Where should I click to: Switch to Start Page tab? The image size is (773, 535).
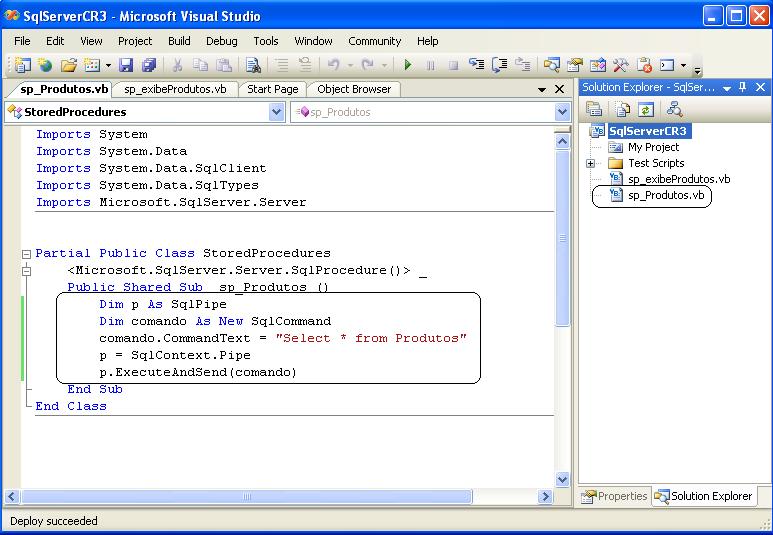point(273,89)
